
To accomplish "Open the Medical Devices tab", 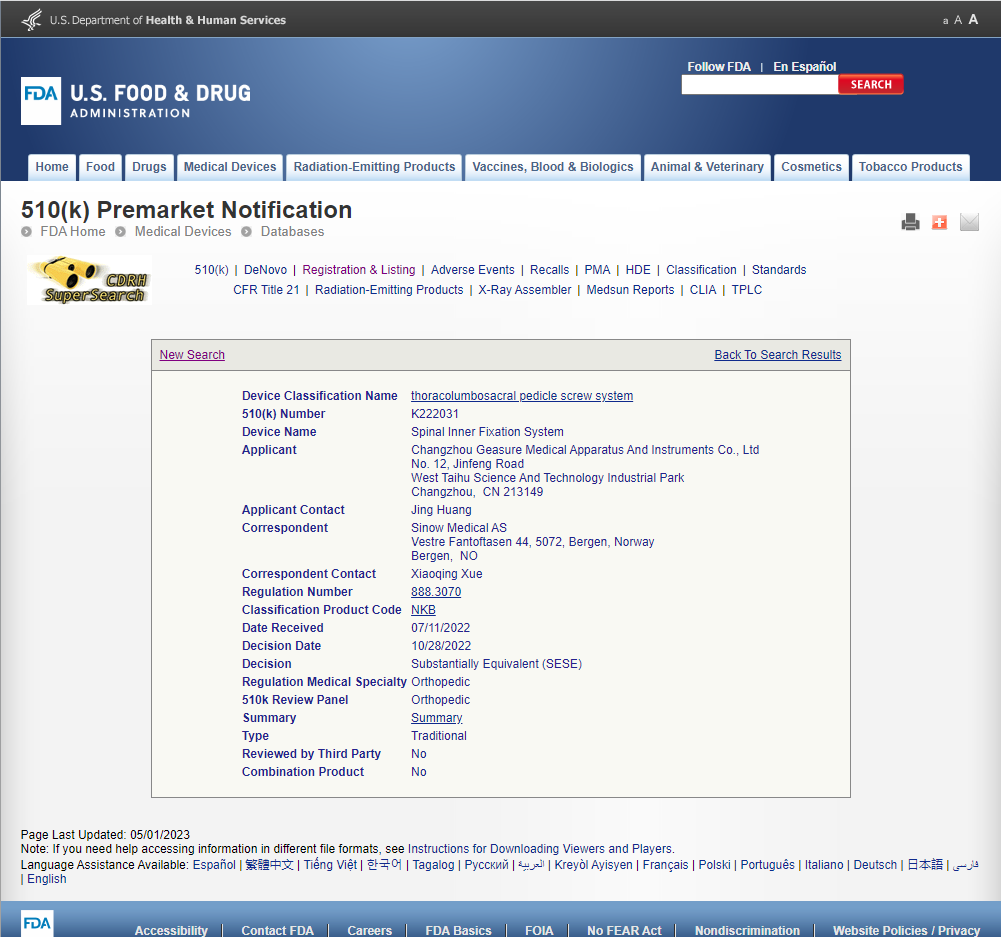I will click(230, 167).
